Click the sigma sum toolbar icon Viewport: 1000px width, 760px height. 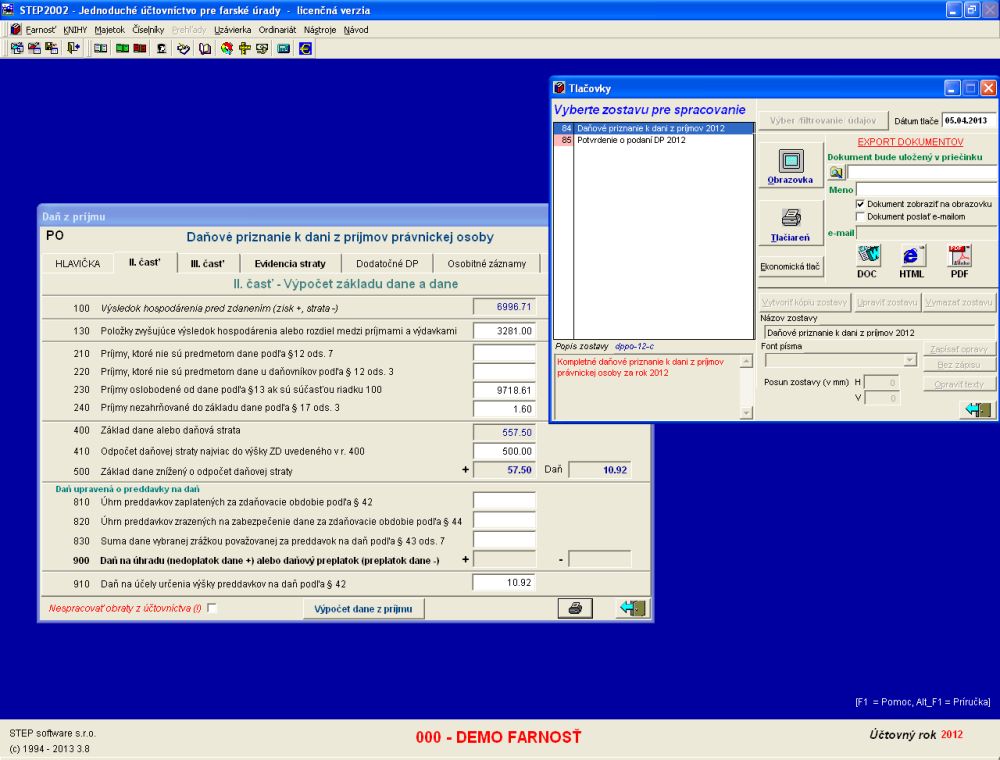[x=161, y=48]
